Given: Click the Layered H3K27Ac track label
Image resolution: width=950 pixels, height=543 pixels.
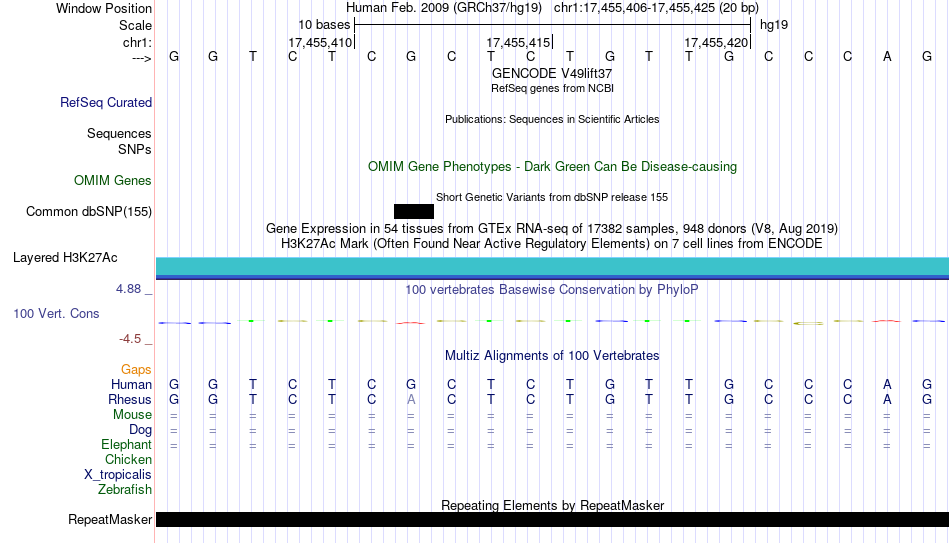Looking at the screenshot, I should [x=65, y=258].
